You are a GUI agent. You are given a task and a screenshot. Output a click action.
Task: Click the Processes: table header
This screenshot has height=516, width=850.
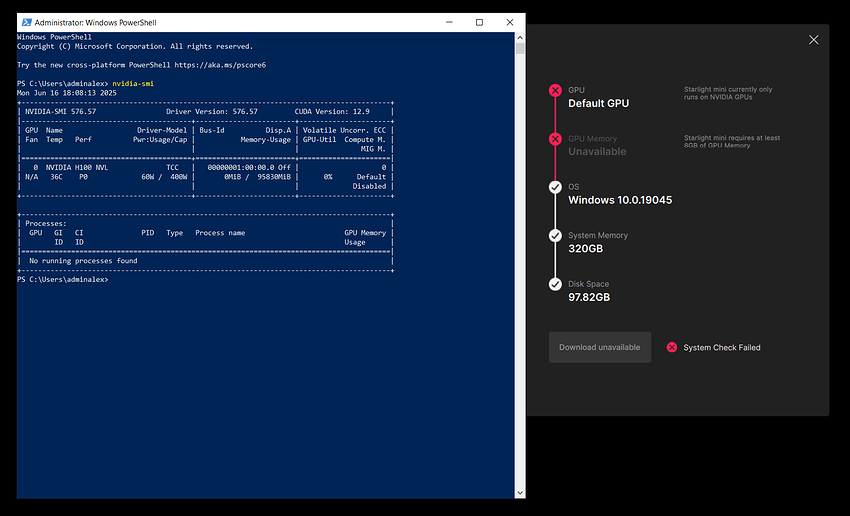click(46, 223)
